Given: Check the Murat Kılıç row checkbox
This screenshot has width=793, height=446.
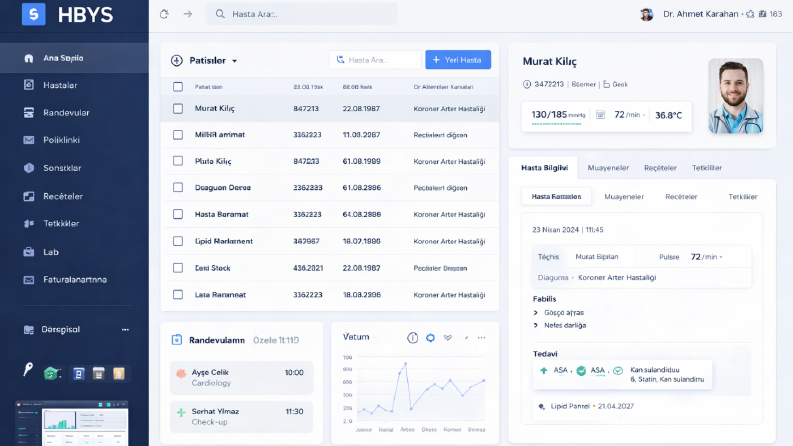Looking at the screenshot, I should pyautogui.click(x=178, y=109).
